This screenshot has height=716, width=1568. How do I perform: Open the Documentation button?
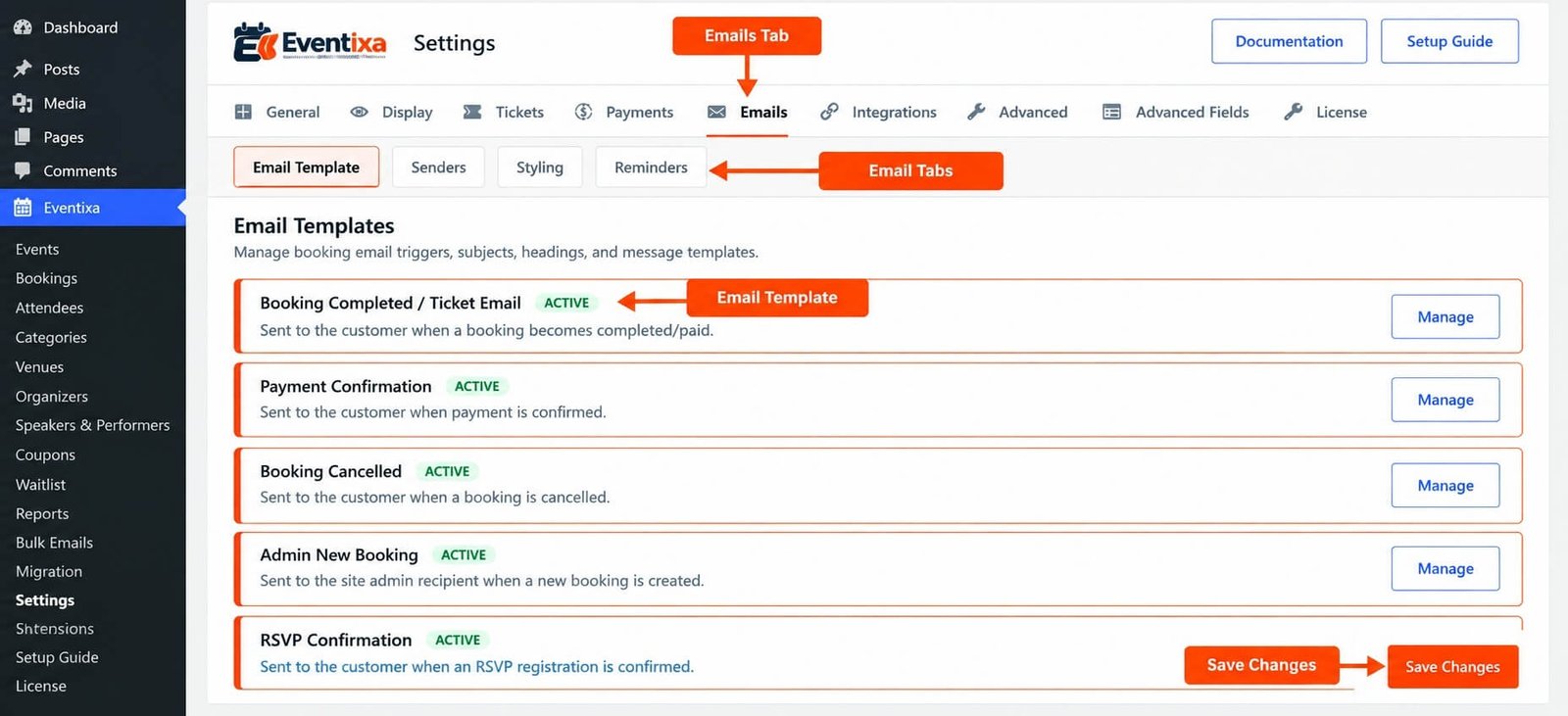tap(1289, 41)
